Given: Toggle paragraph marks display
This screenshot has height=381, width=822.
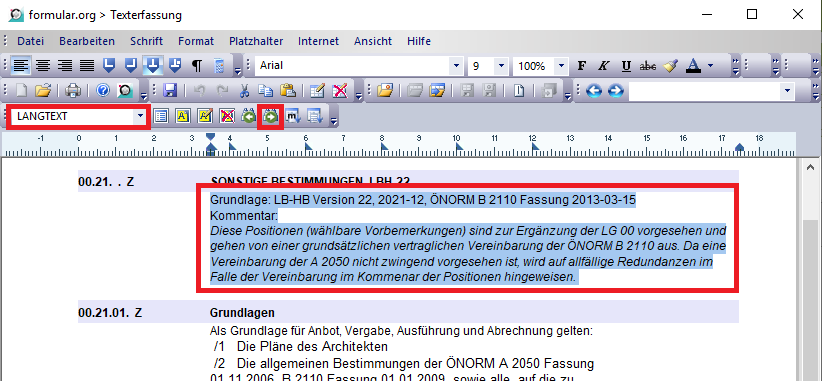Looking at the screenshot, I should click(197, 66).
